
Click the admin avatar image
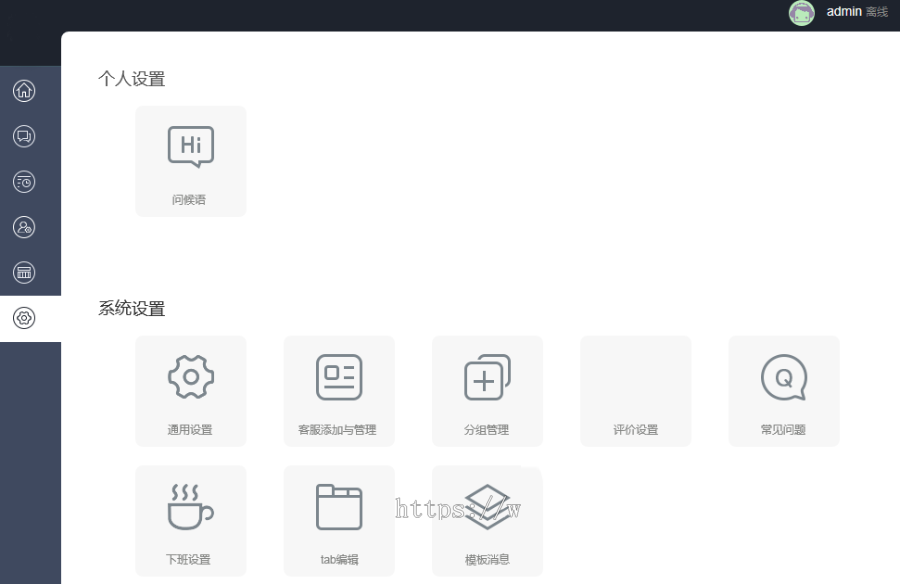tap(802, 13)
